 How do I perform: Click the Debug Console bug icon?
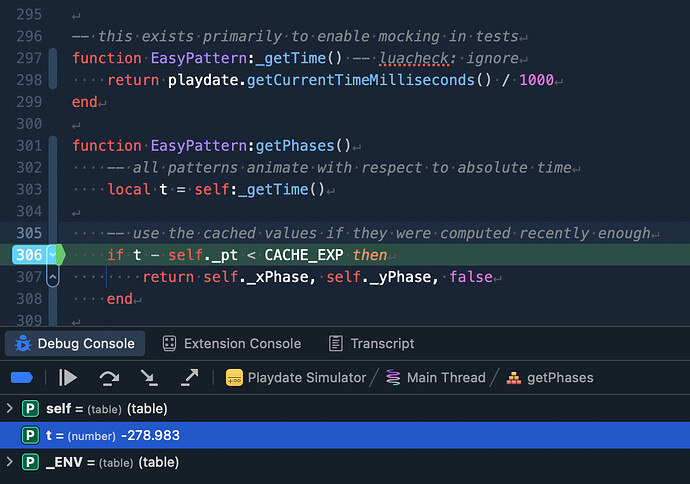22,343
